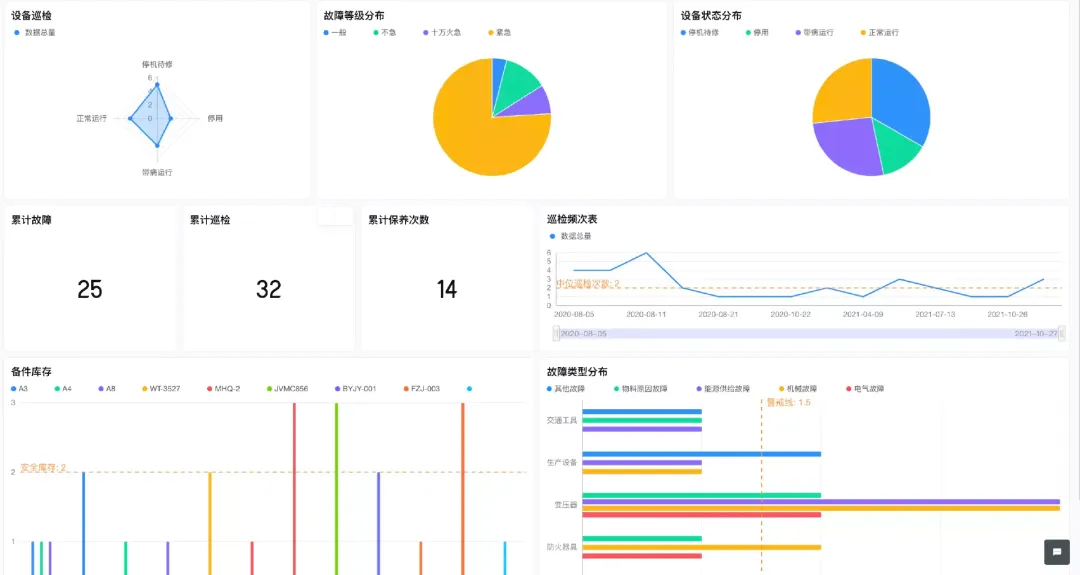Click the tall red MHQ-2 bar in 备件库存
Image resolution: width=1080 pixels, height=575 pixels.
[294, 489]
